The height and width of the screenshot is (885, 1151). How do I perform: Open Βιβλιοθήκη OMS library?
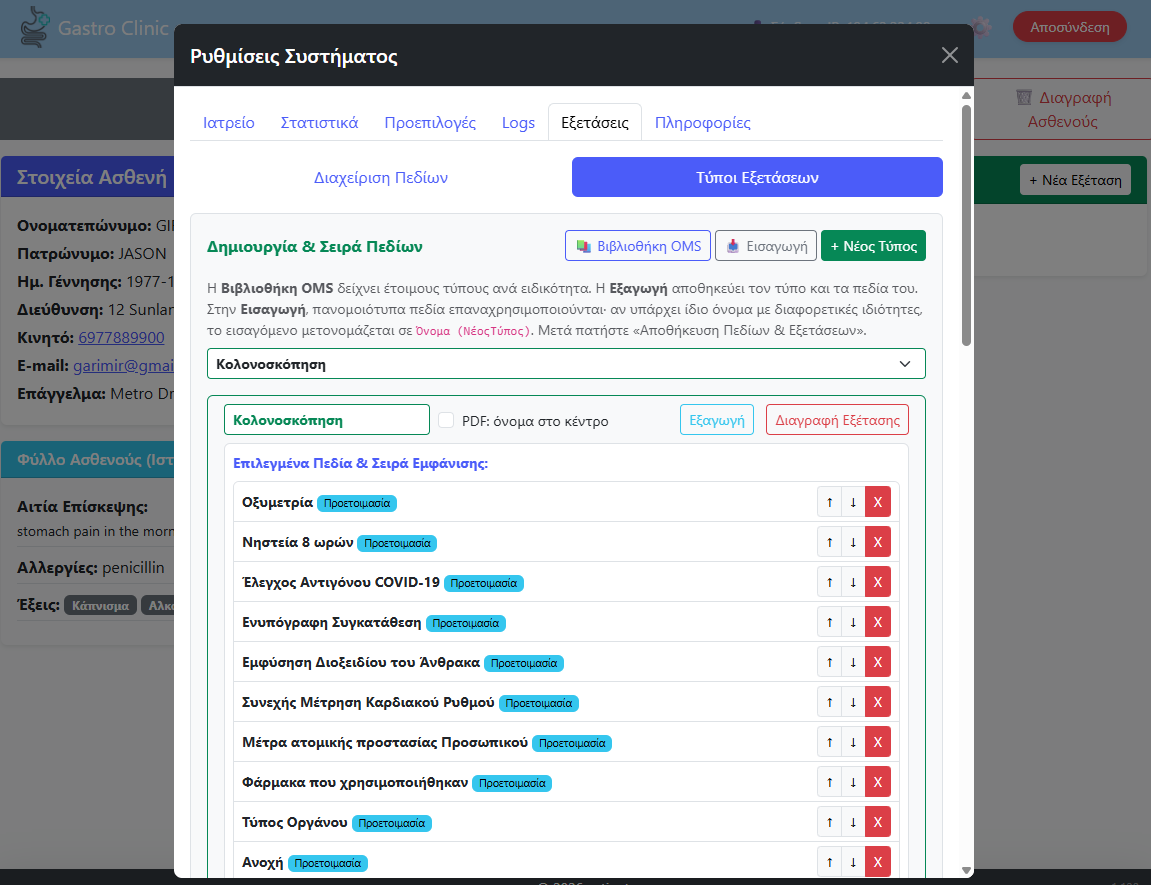click(x=639, y=246)
